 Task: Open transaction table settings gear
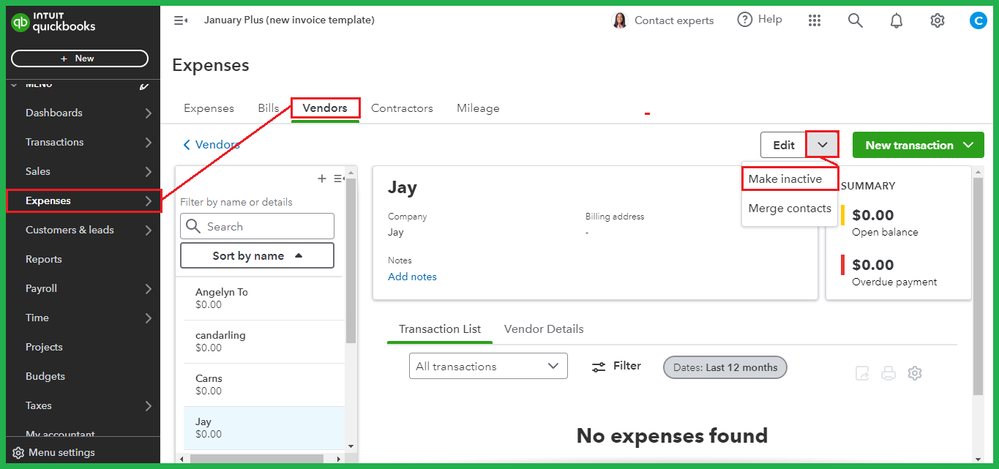pyautogui.click(x=915, y=373)
